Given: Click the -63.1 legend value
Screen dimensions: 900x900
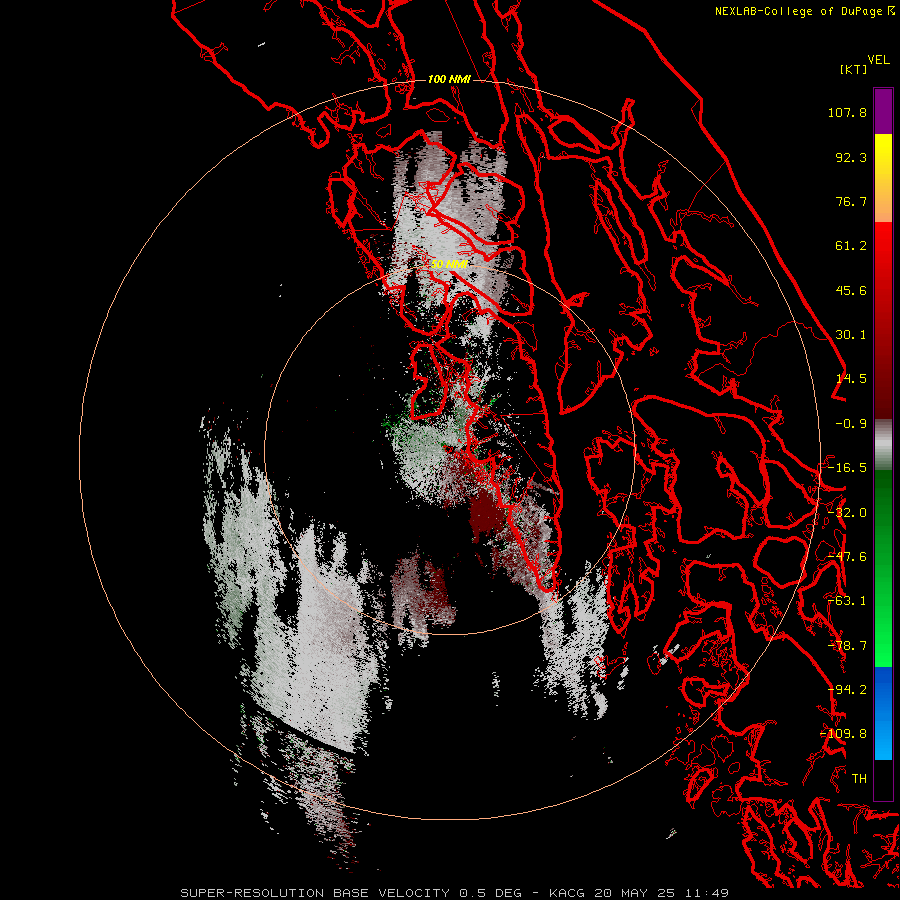Looking at the screenshot, I should [847, 601].
